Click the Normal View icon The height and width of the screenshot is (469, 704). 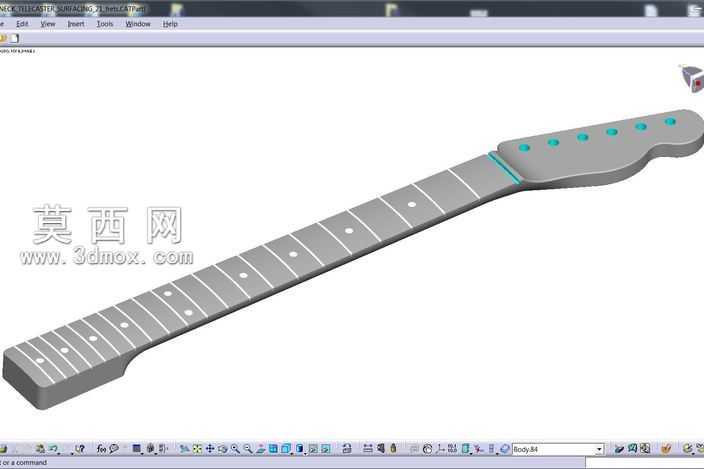[x=260, y=448]
